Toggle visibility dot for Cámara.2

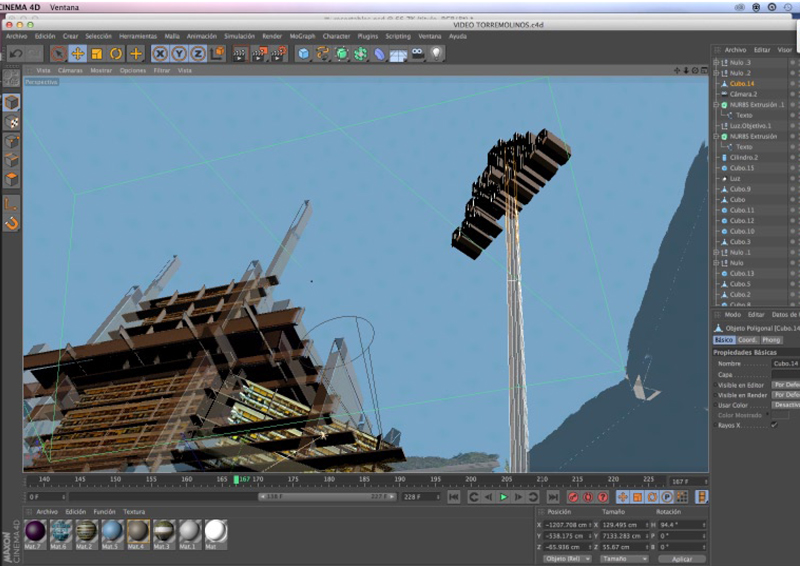coord(792,94)
